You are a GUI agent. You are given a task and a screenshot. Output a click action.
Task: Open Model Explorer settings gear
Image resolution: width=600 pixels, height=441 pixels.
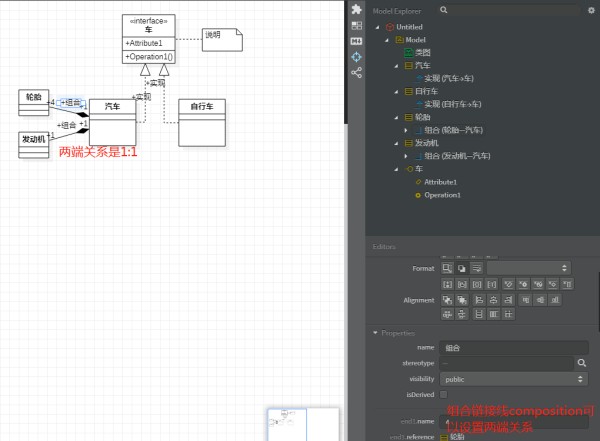(591, 10)
